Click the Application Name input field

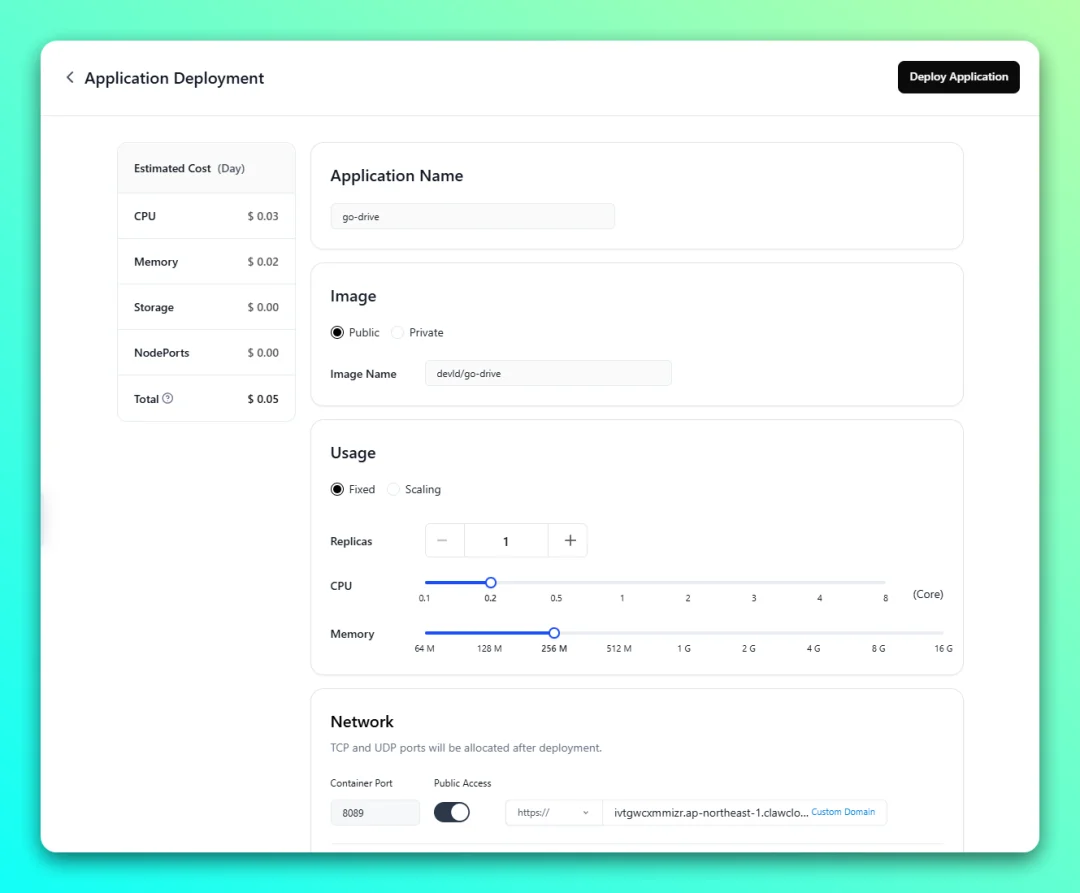click(472, 216)
